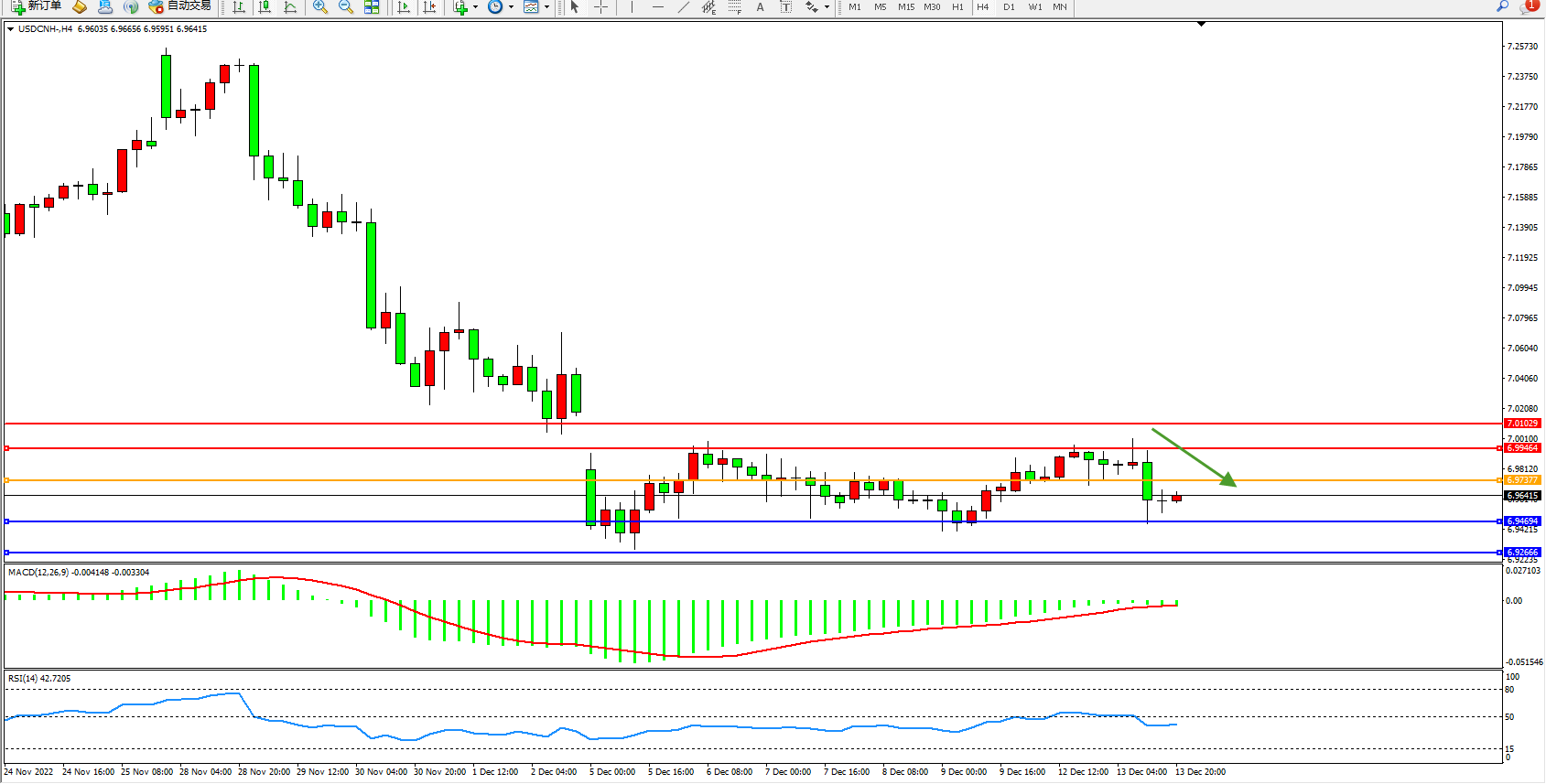
Task: Select the Fibonacci retracement tool
Action: tap(734, 7)
